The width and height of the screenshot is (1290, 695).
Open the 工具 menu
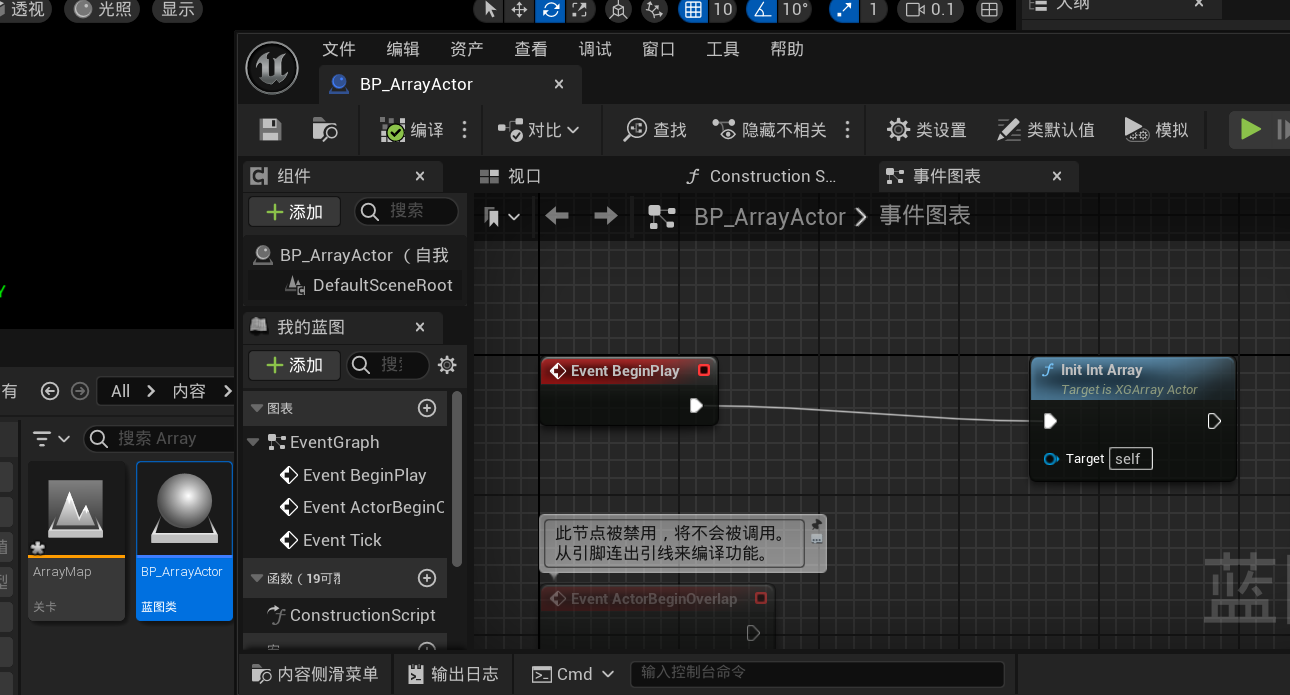tap(723, 49)
